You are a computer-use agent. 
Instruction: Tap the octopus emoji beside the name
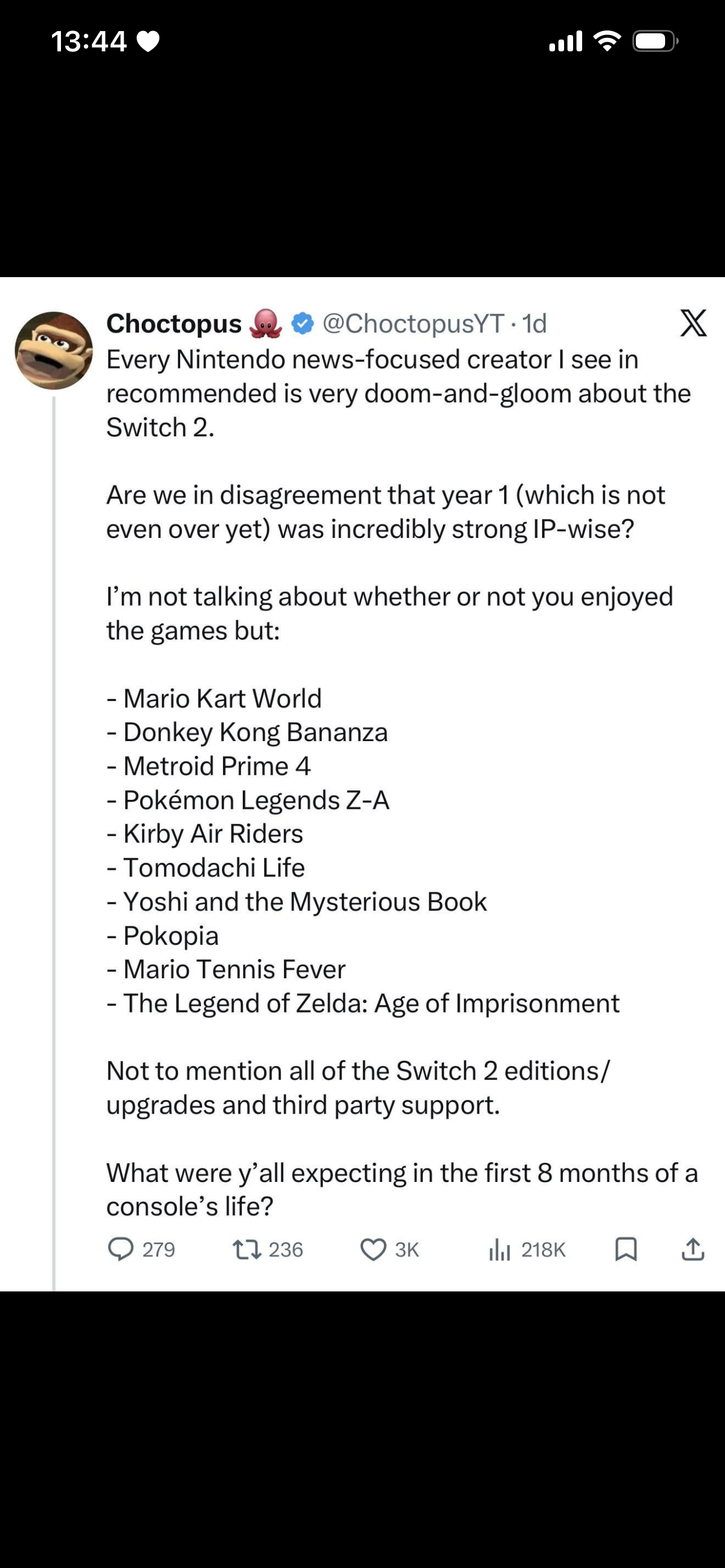coord(266,324)
